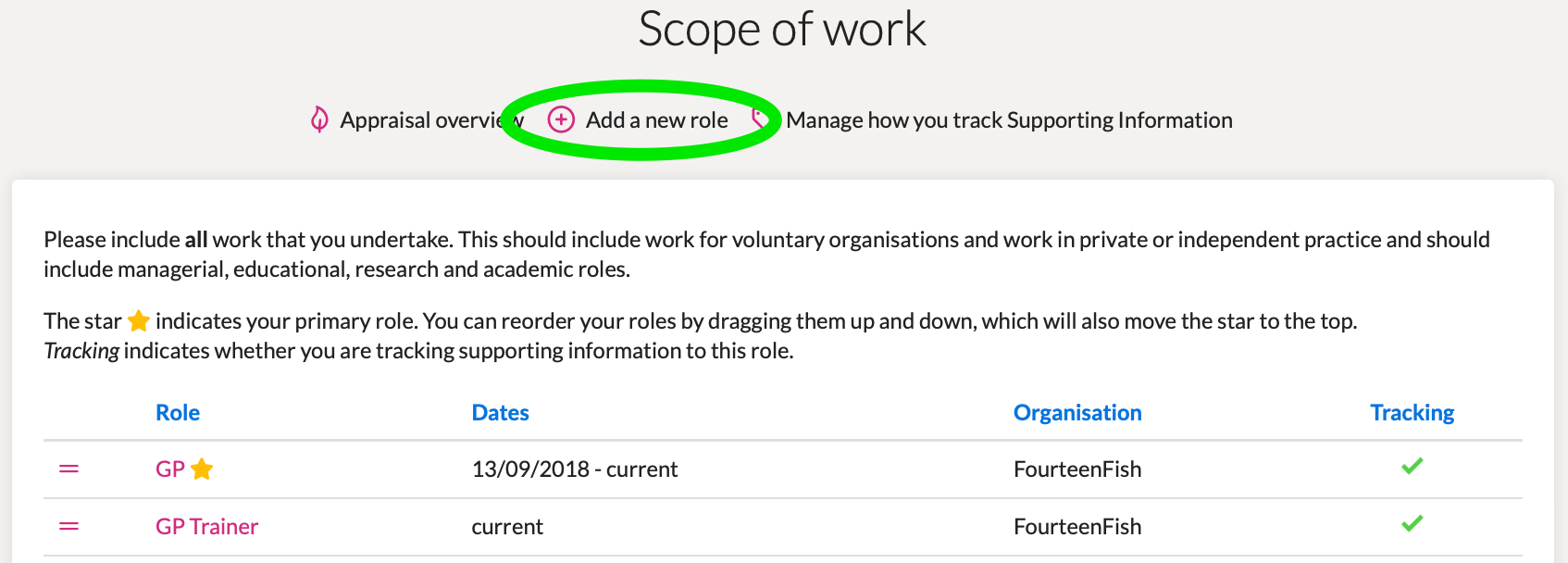
Task: Click the gold star next to GP role
Action: point(202,469)
